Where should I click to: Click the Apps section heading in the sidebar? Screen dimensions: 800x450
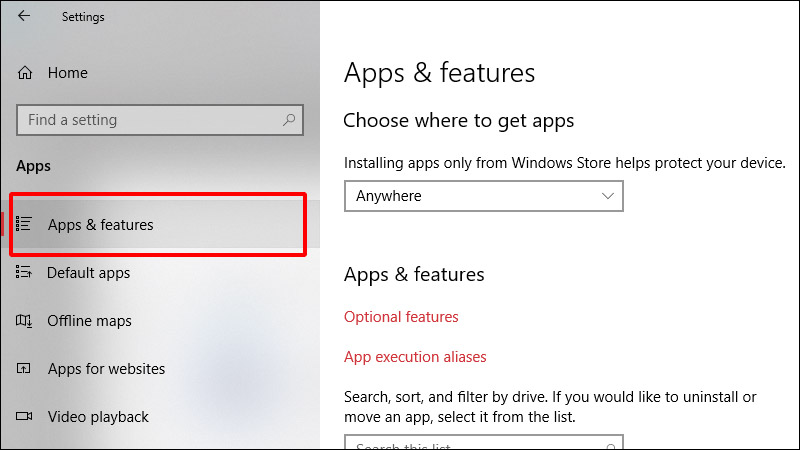pos(33,166)
